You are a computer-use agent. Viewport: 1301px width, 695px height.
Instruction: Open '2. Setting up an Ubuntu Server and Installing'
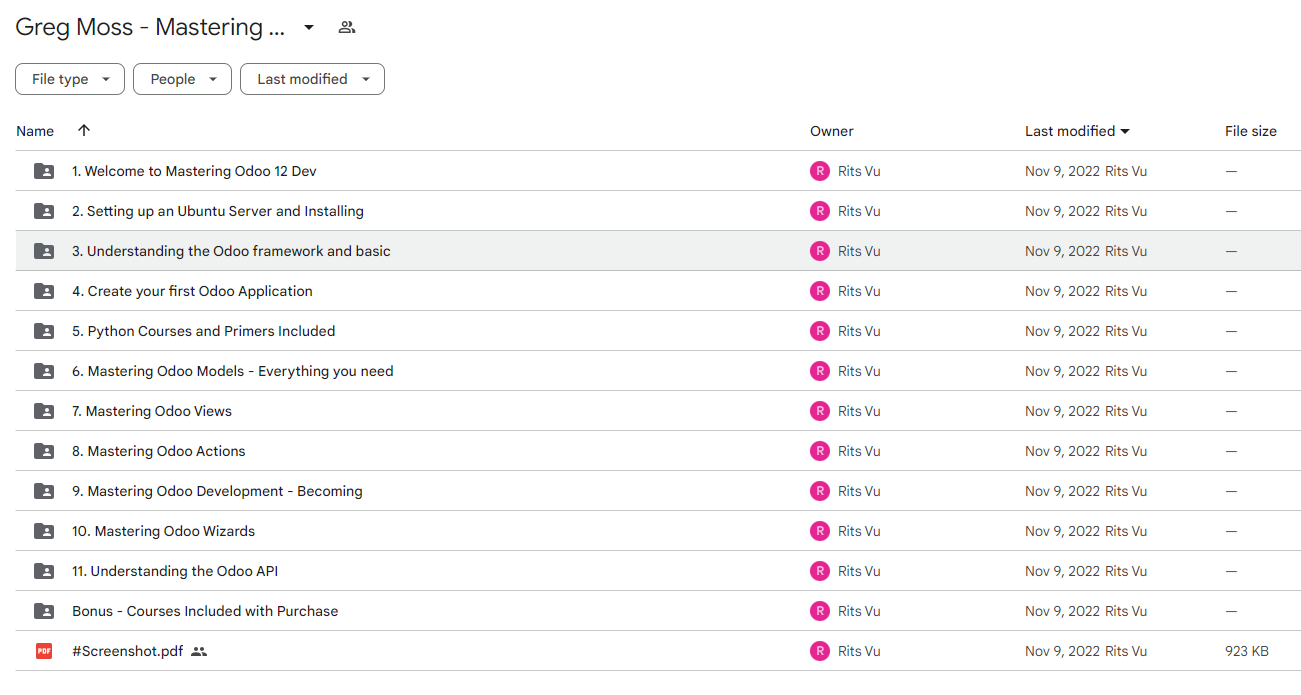(218, 211)
